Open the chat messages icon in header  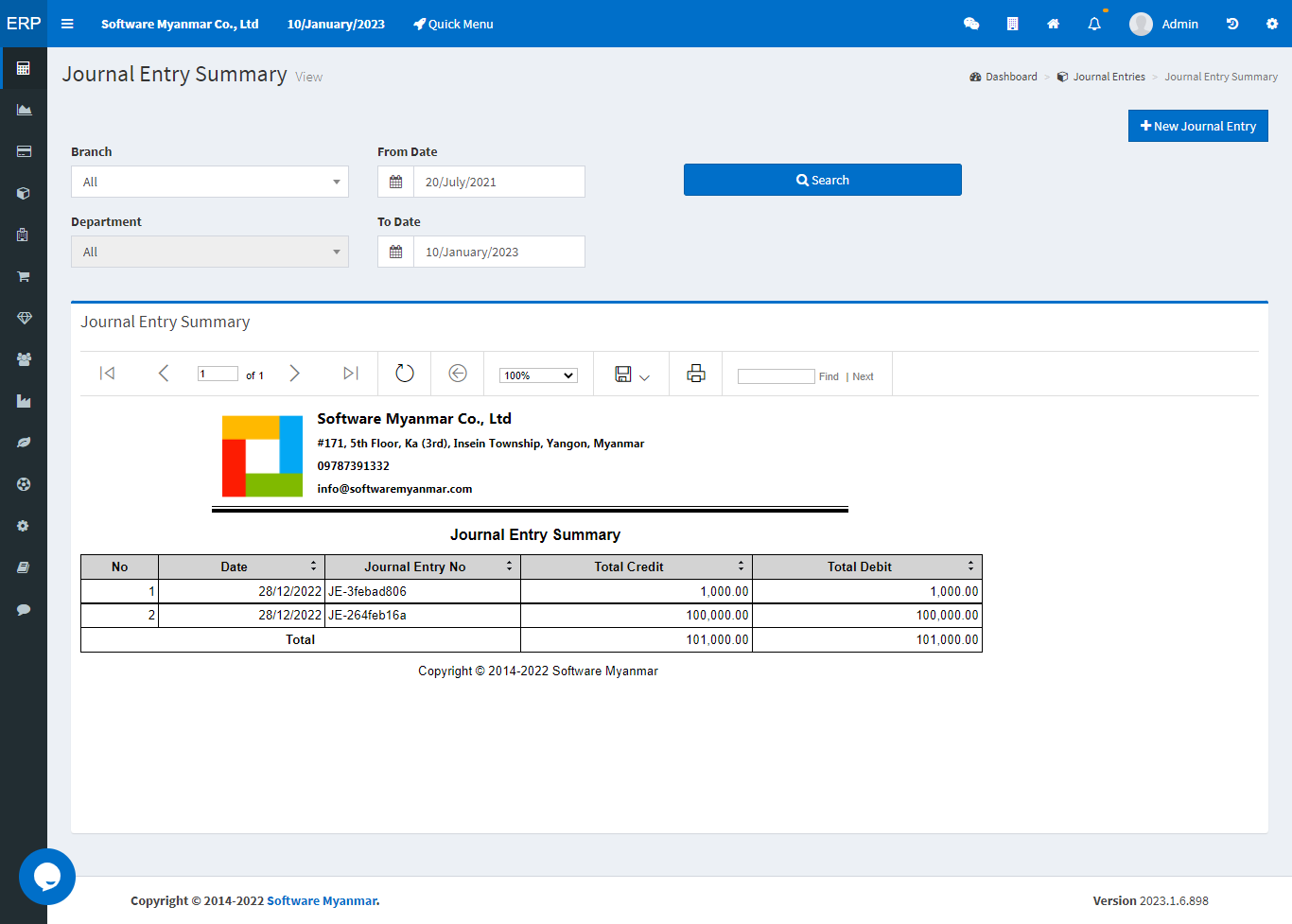click(971, 24)
